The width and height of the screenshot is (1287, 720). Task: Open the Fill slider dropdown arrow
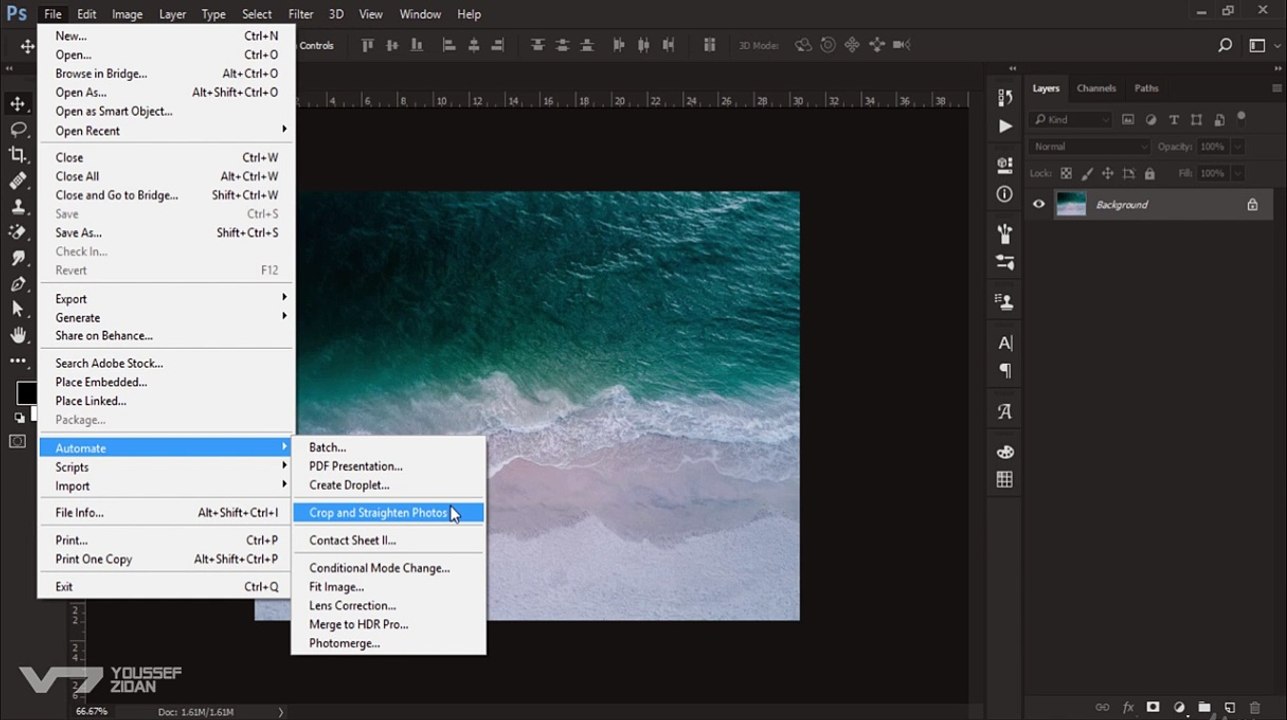point(1238,173)
